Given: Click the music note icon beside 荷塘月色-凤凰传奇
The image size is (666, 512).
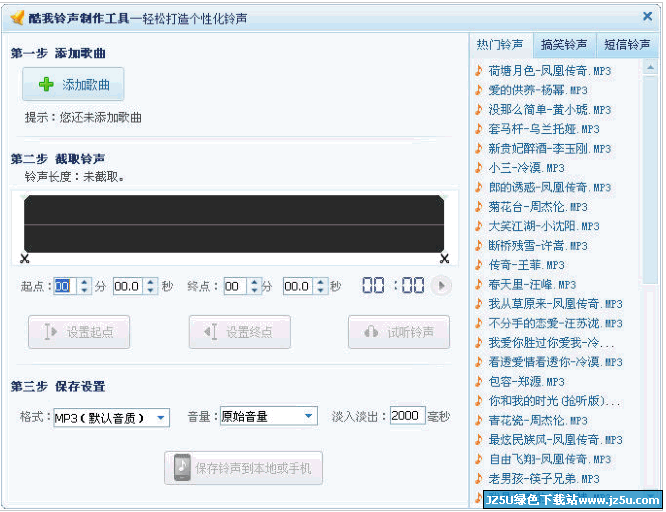Looking at the screenshot, I should point(479,71).
